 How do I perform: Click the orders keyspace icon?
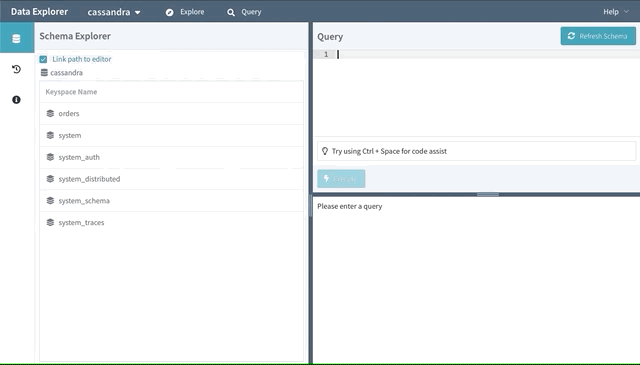(50, 114)
